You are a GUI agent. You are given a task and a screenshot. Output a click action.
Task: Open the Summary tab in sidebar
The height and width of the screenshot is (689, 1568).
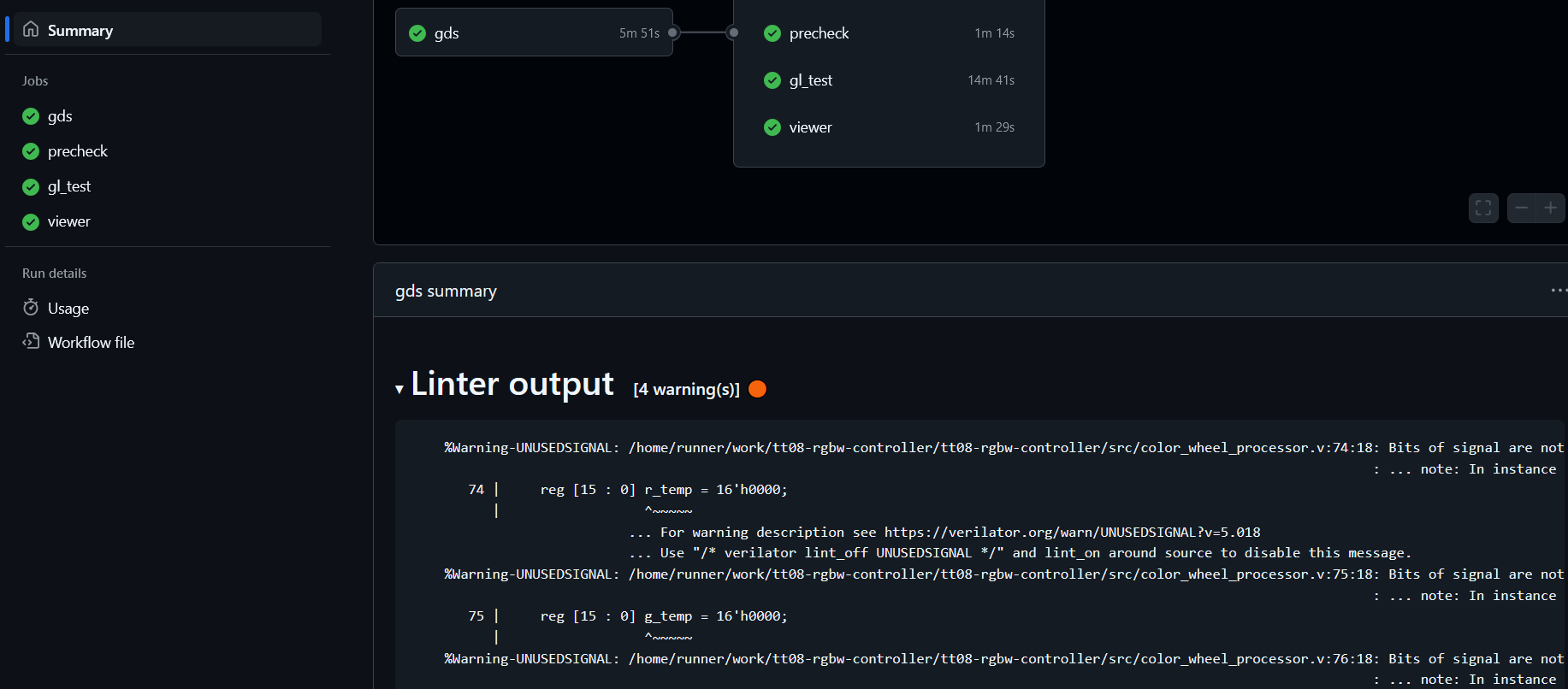point(80,30)
